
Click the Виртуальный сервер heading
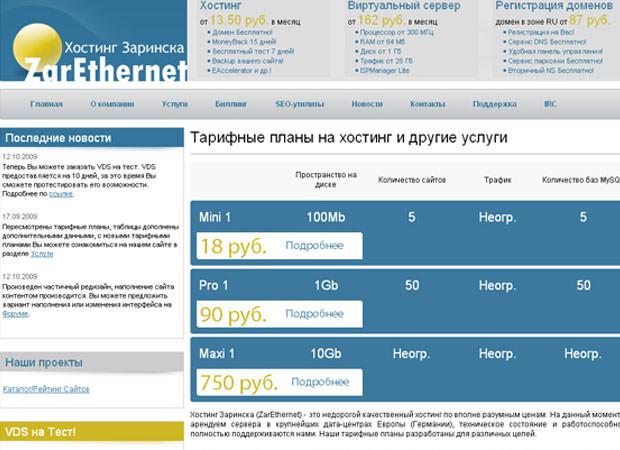(x=404, y=6)
